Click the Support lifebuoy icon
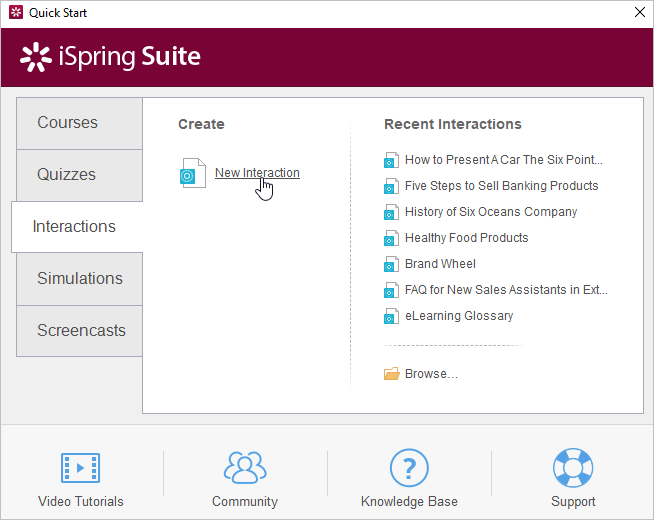The image size is (654, 520). 573,467
